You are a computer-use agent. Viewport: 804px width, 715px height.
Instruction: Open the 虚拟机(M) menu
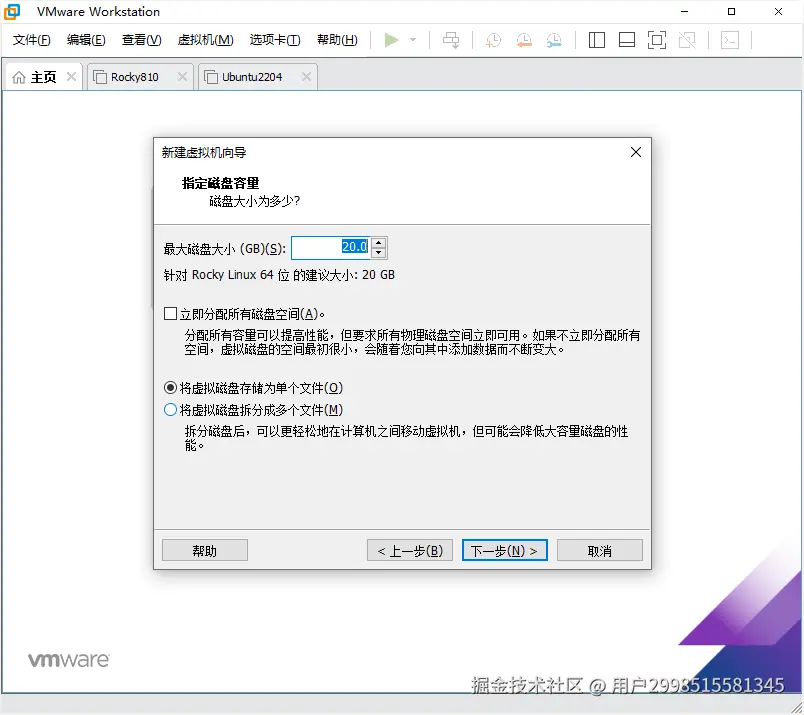206,40
